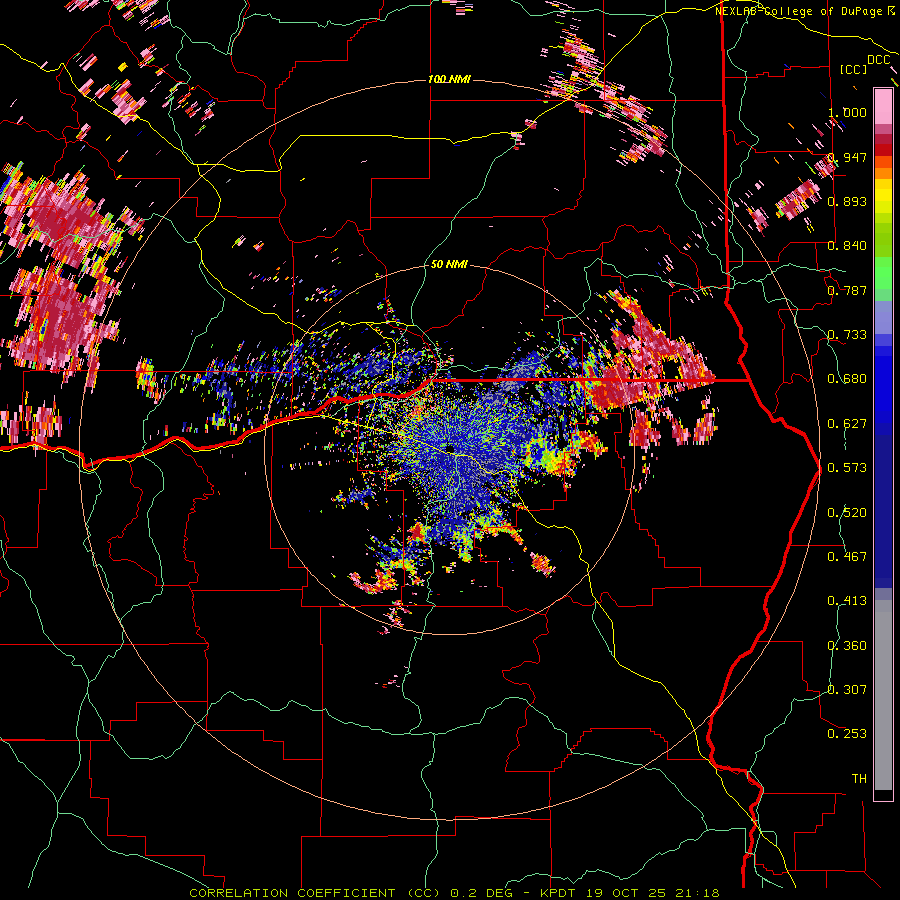This screenshot has width=900, height=900.
Task: Pick the light pink top color bar segment
Action: (883, 106)
